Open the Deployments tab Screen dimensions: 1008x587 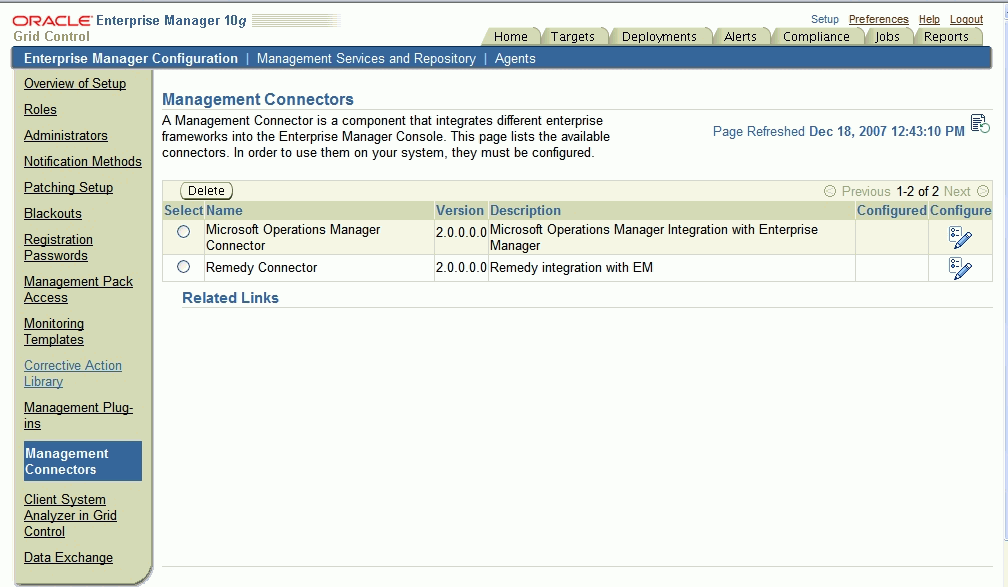click(659, 37)
